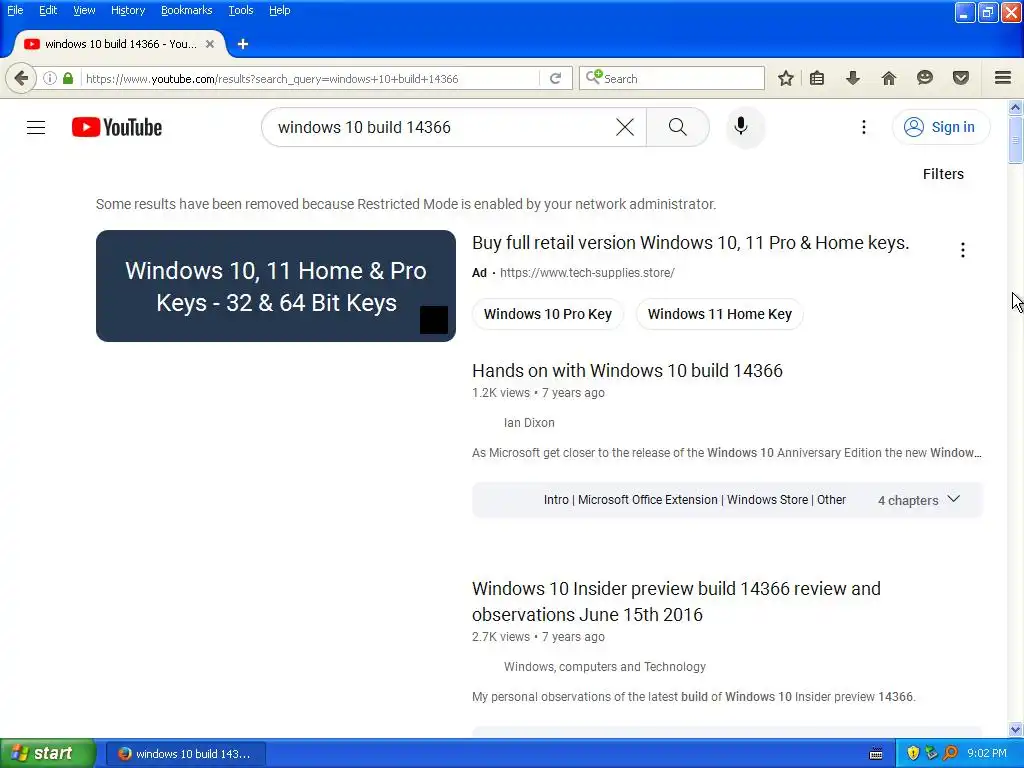Open the Bookmarks menu
This screenshot has height=768, width=1024.
[186, 10]
